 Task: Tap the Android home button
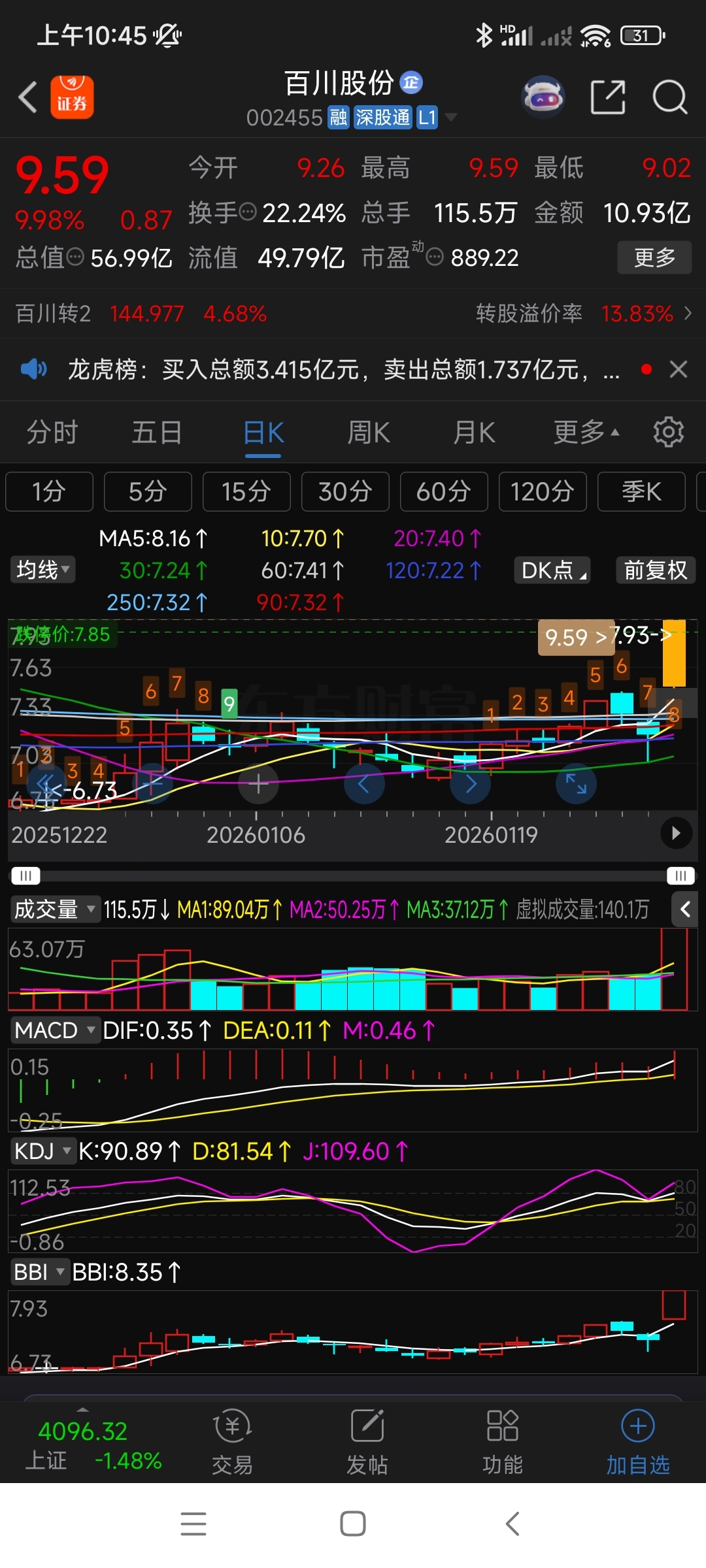[353, 1524]
